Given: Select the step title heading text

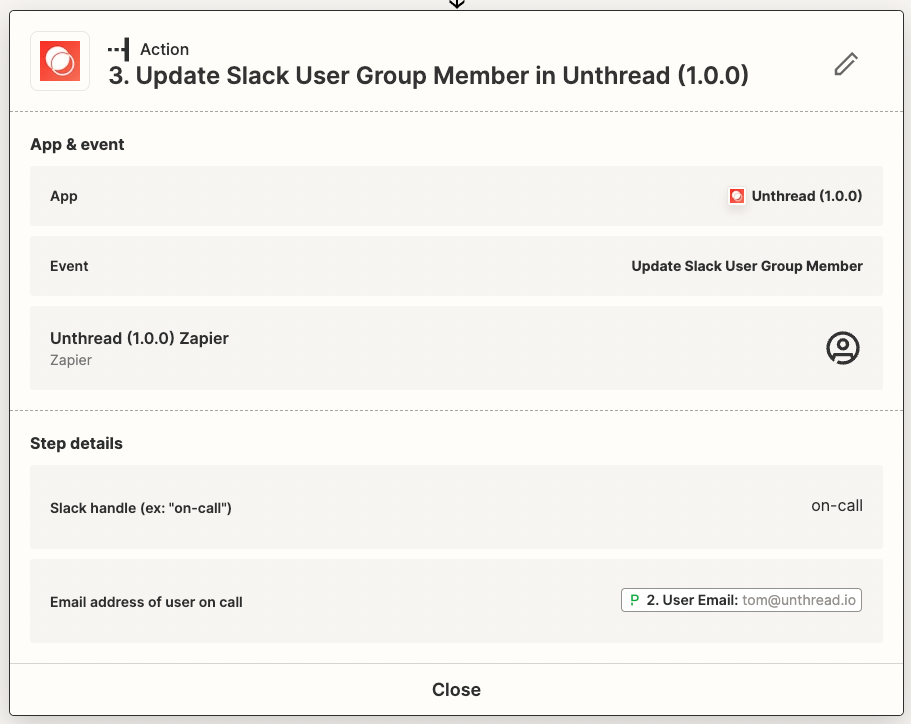Looking at the screenshot, I should [428, 76].
